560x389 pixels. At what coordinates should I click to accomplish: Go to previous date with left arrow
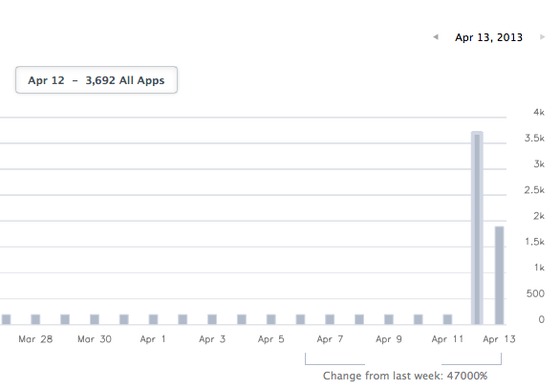[436, 37]
